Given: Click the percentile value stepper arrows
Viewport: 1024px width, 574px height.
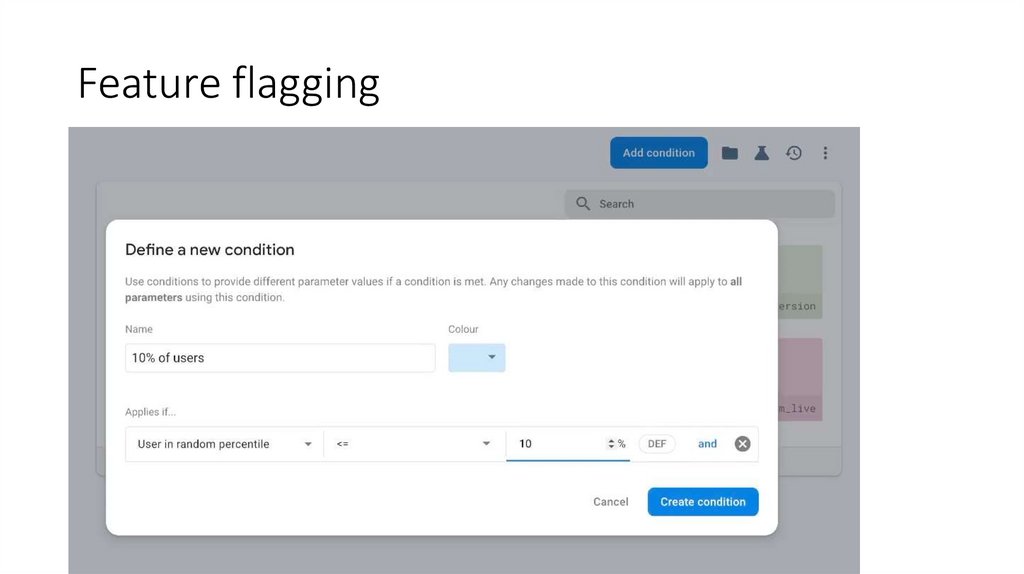Looking at the screenshot, I should coord(611,444).
